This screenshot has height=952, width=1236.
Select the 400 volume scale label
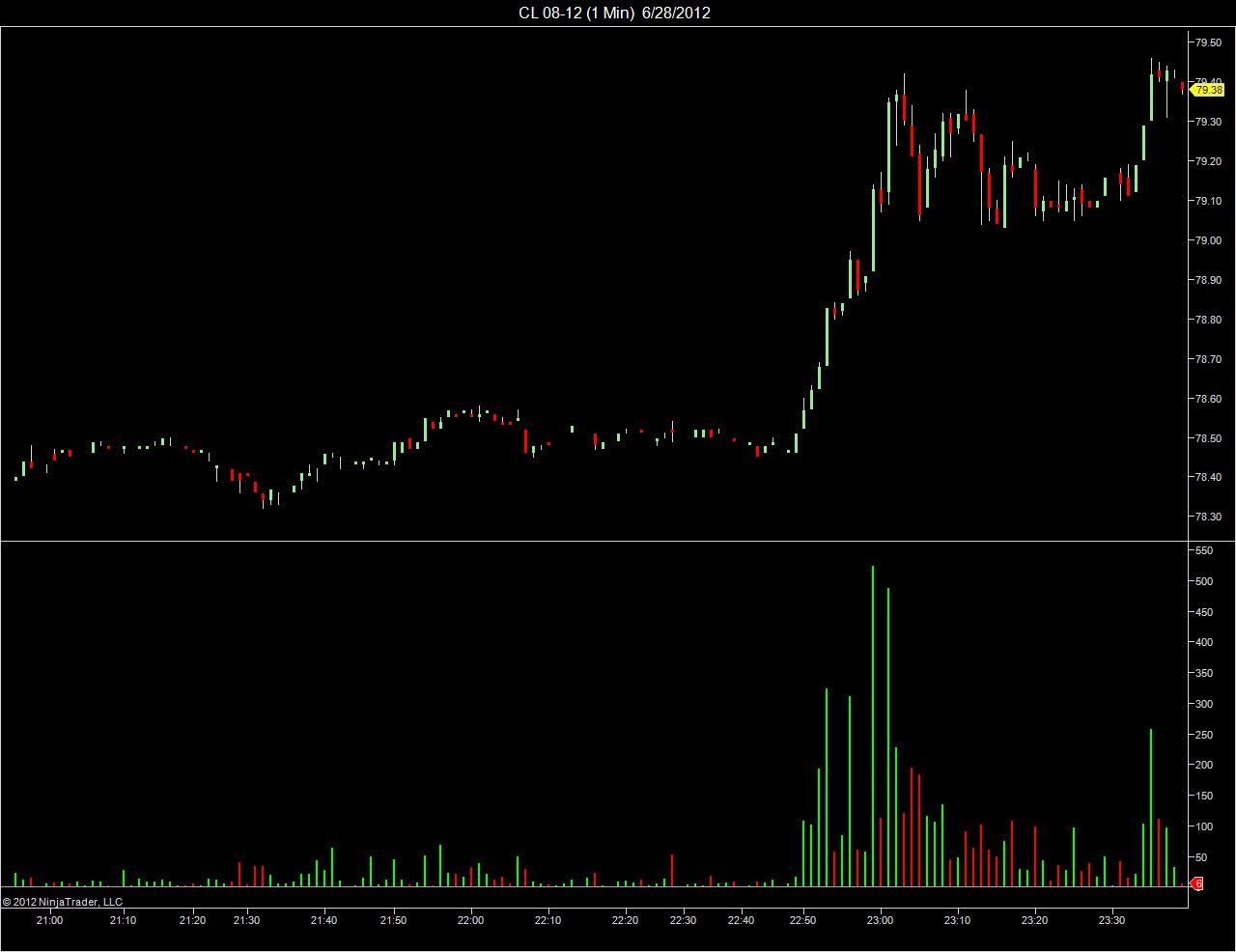coord(1203,642)
